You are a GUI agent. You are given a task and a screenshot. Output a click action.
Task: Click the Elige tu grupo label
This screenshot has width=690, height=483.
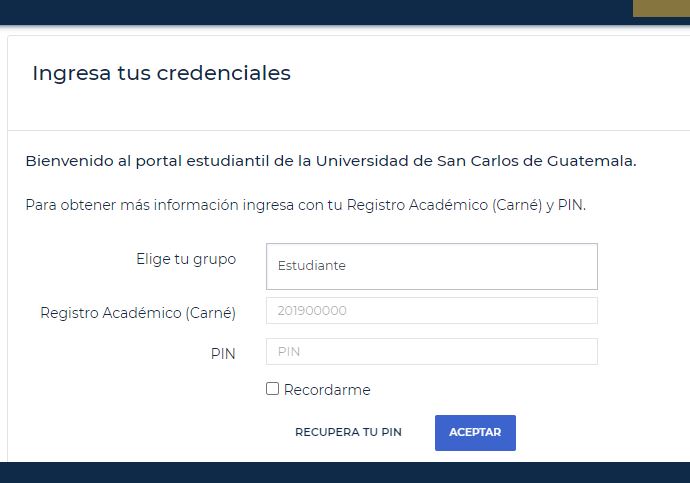point(186,259)
